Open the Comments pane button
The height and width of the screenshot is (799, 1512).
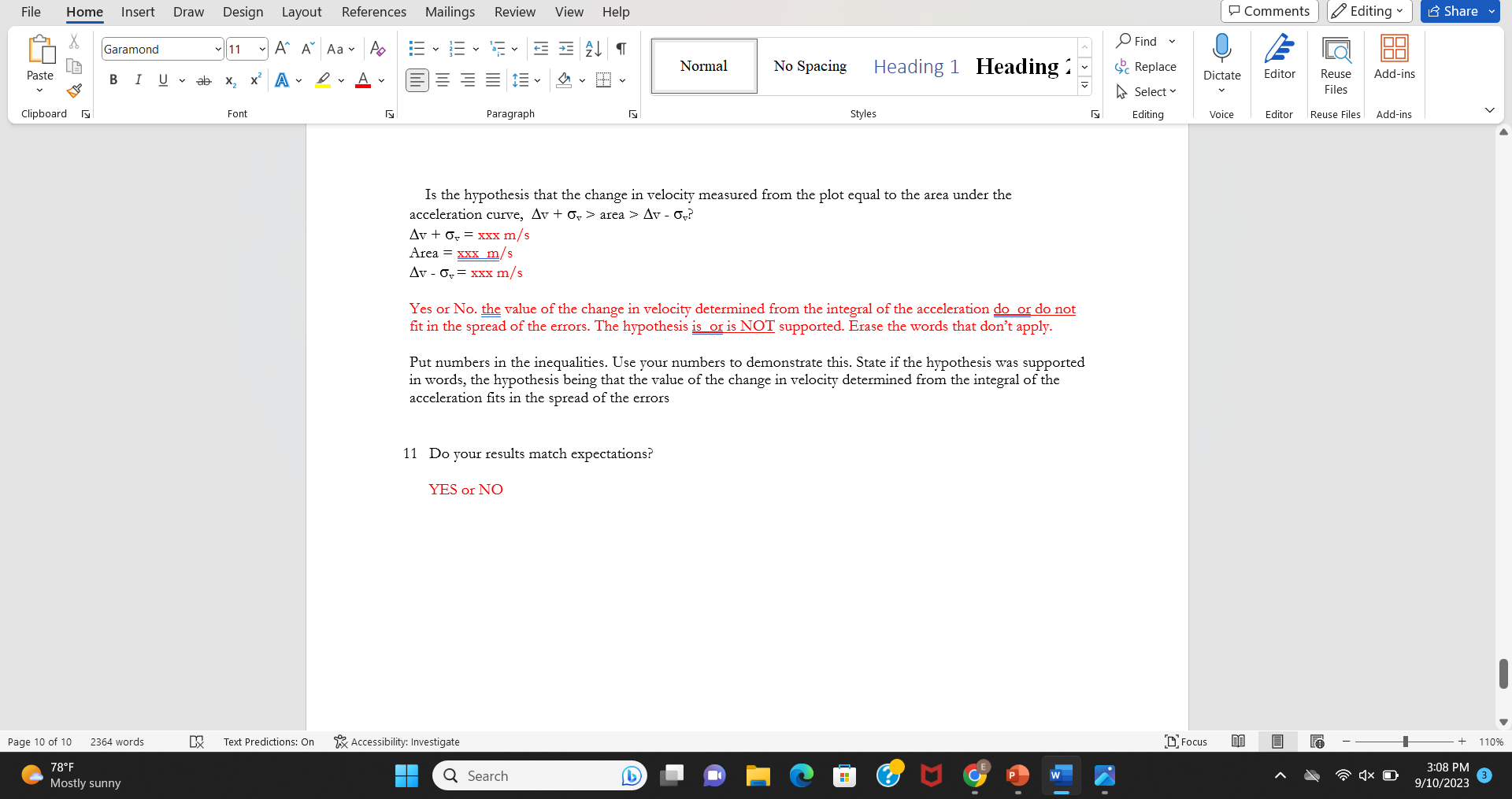pos(1269,11)
